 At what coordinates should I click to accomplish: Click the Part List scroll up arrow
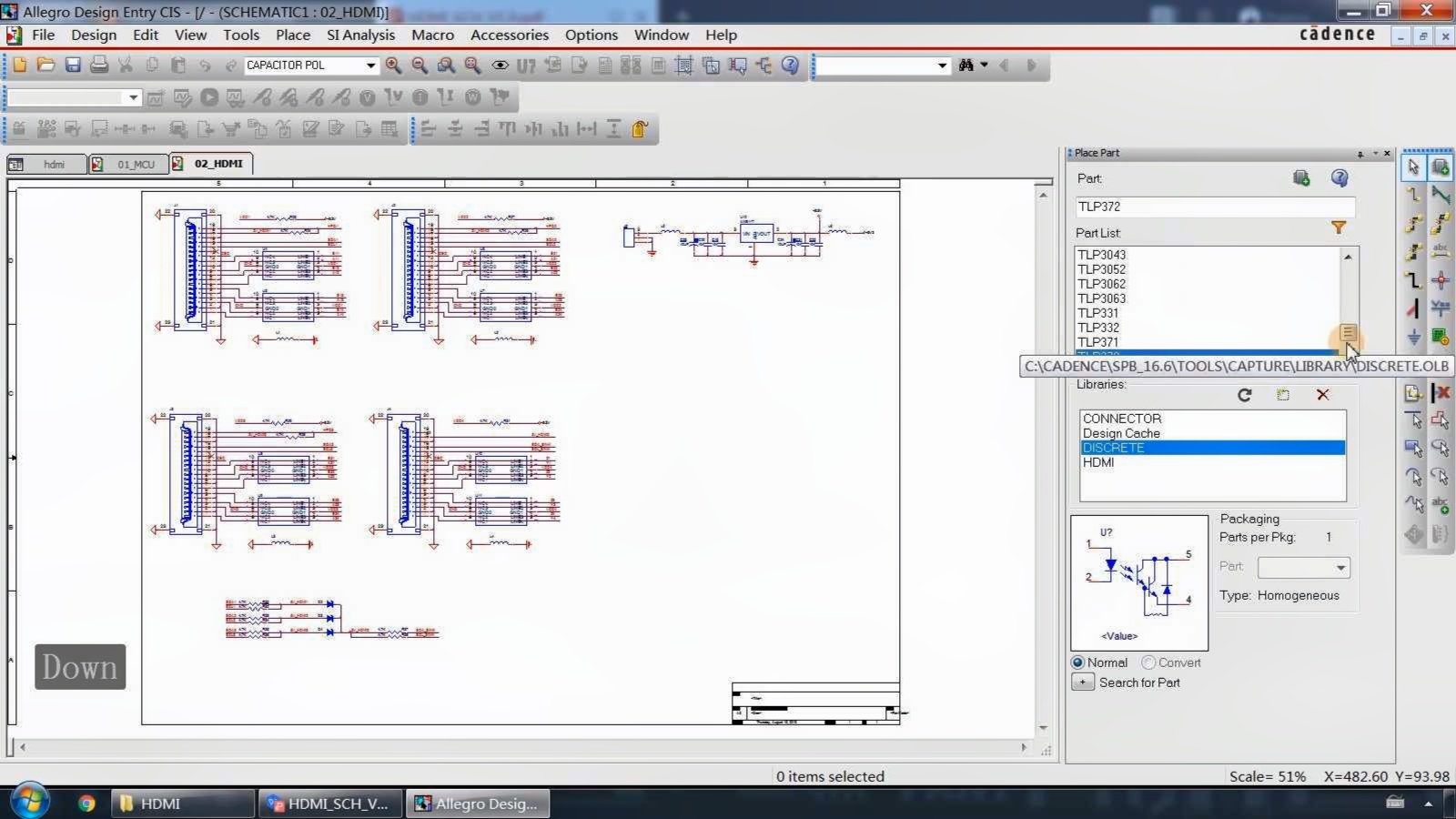[x=1348, y=257]
